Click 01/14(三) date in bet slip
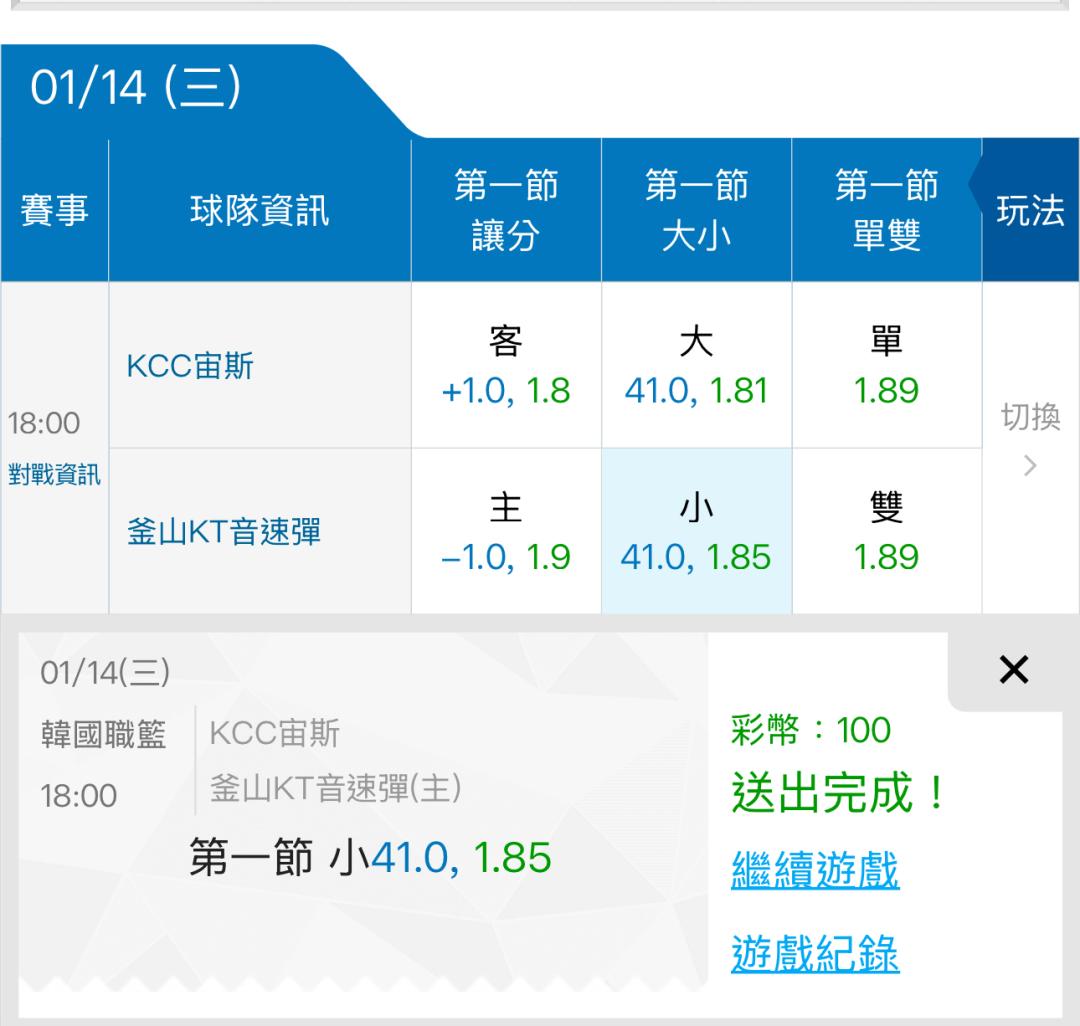Viewport: 1080px width, 1026px height. click(105, 673)
